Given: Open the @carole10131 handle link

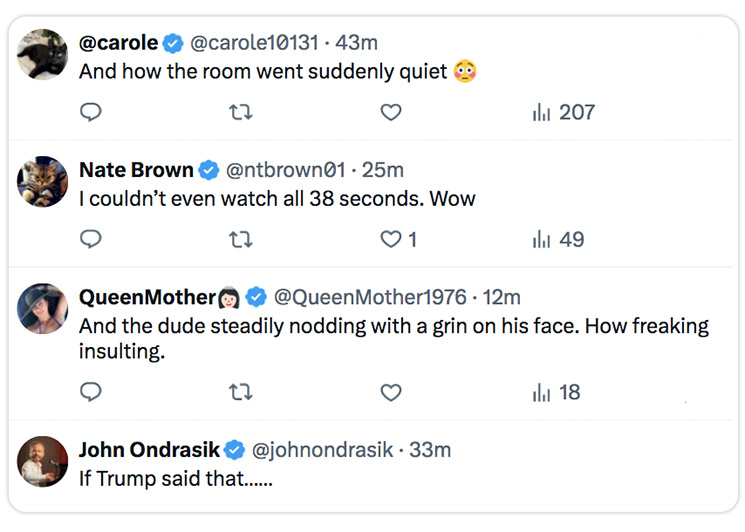Looking at the screenshot, I should pyautogui.click(x=254, y=43).
